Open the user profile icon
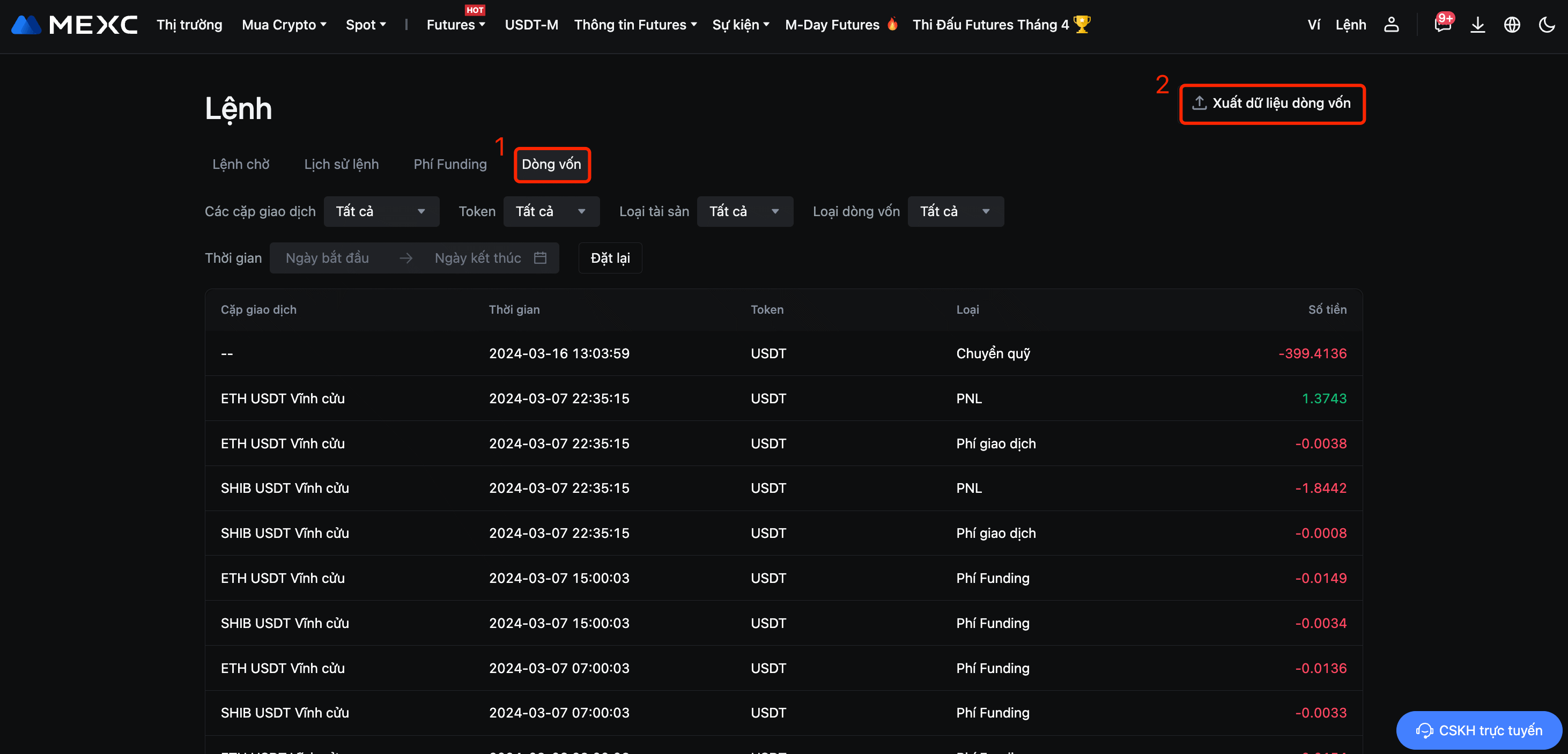 coord(1391,25)
